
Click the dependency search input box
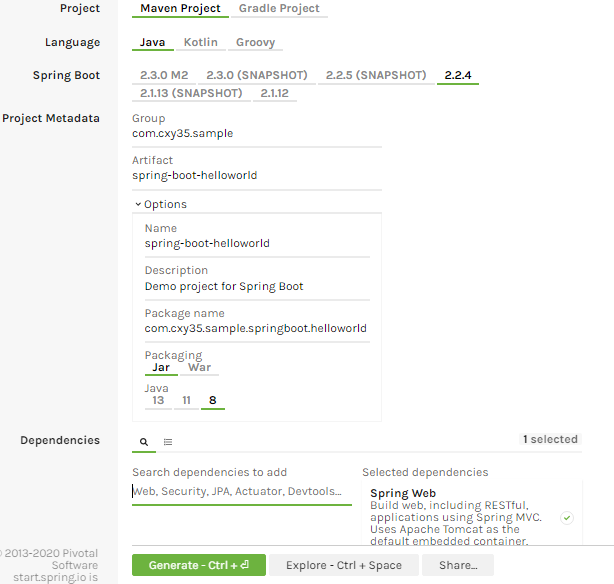point(241,492)
